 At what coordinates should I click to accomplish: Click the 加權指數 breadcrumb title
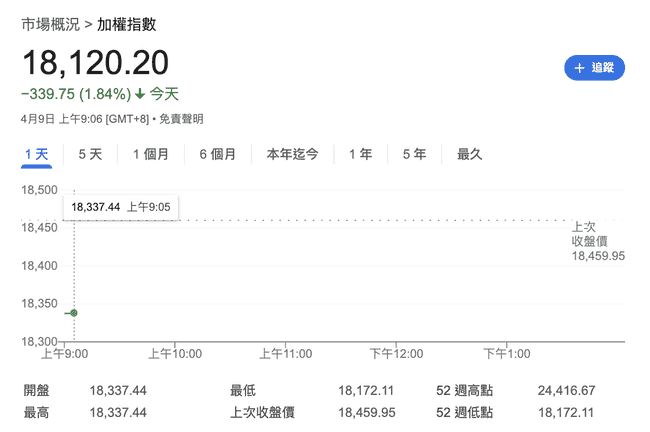click(126, 24)
